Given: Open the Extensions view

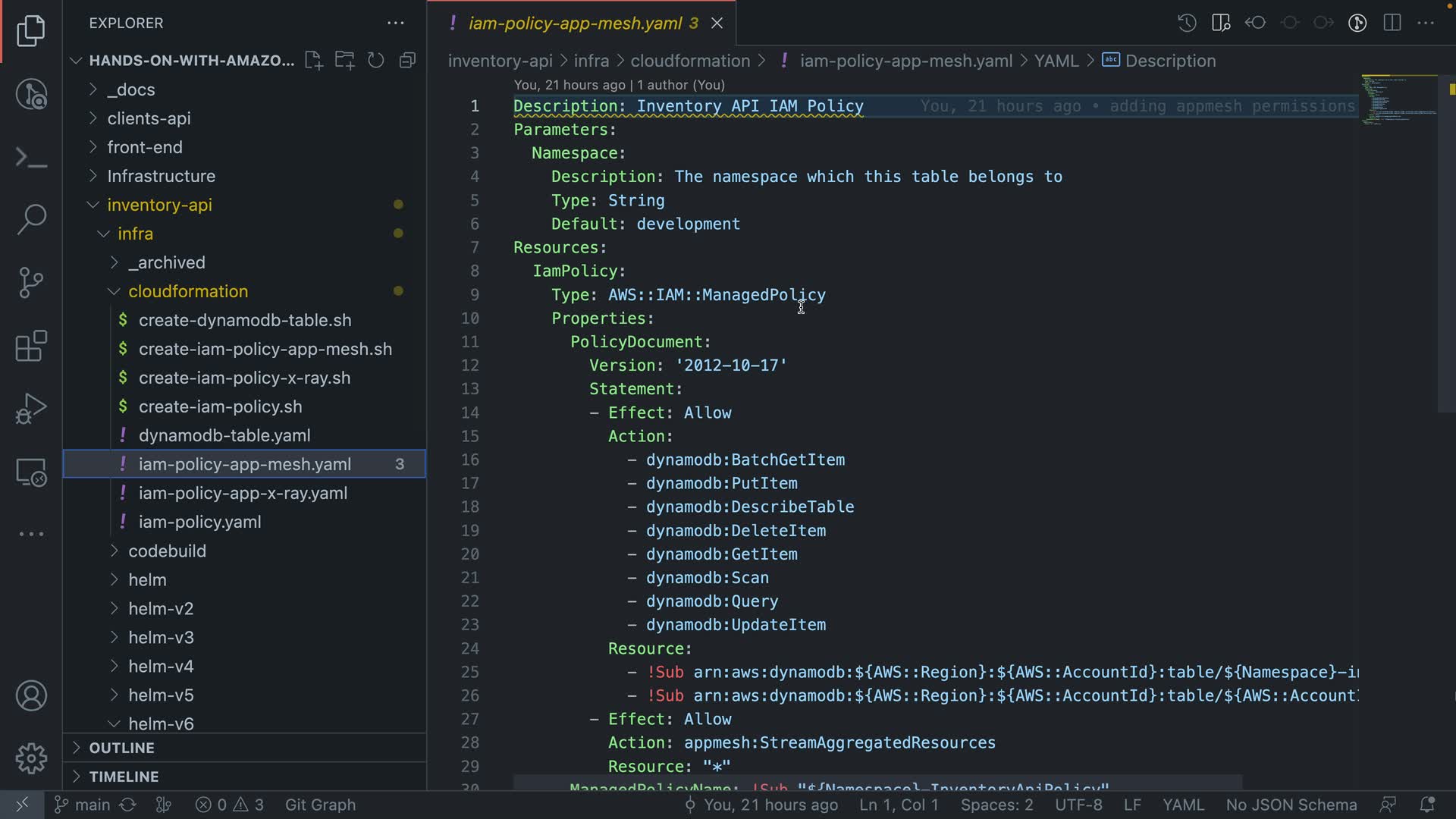Looking at the screenshot, I should click(31, 346).
